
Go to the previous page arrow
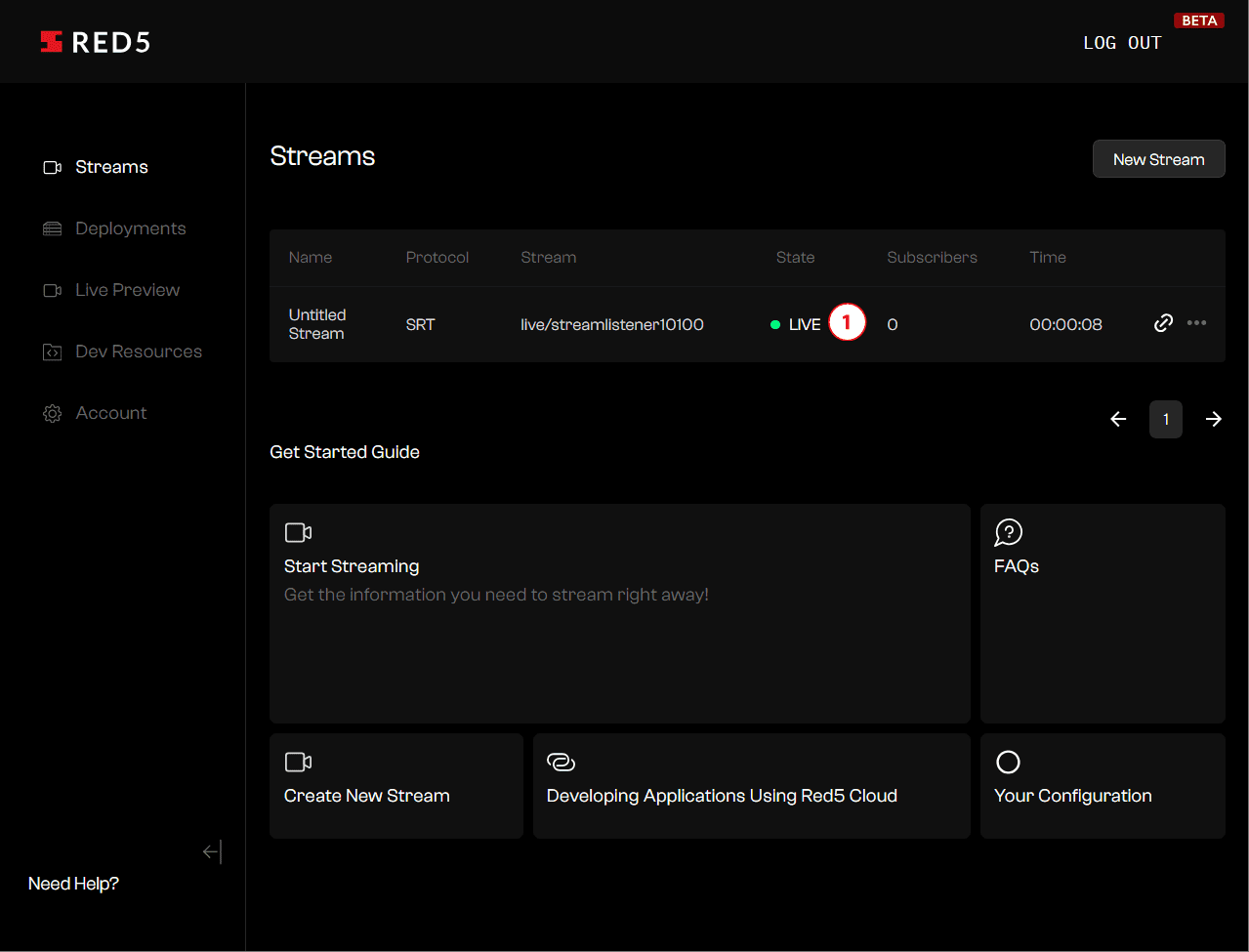[x=1119, y=419]
